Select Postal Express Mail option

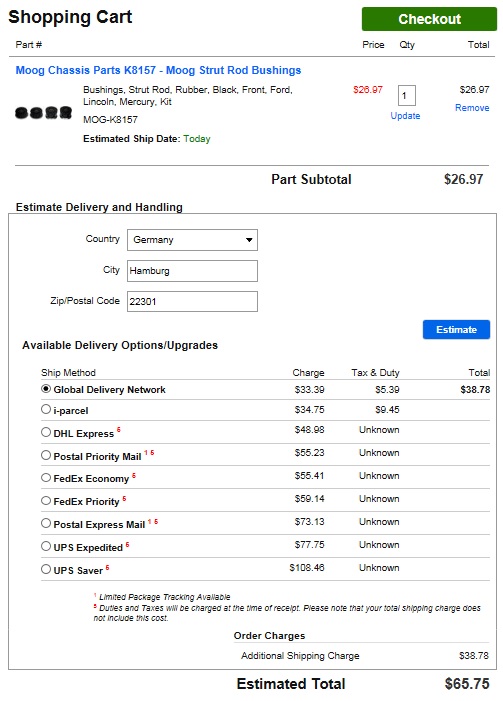click(46, 523)
